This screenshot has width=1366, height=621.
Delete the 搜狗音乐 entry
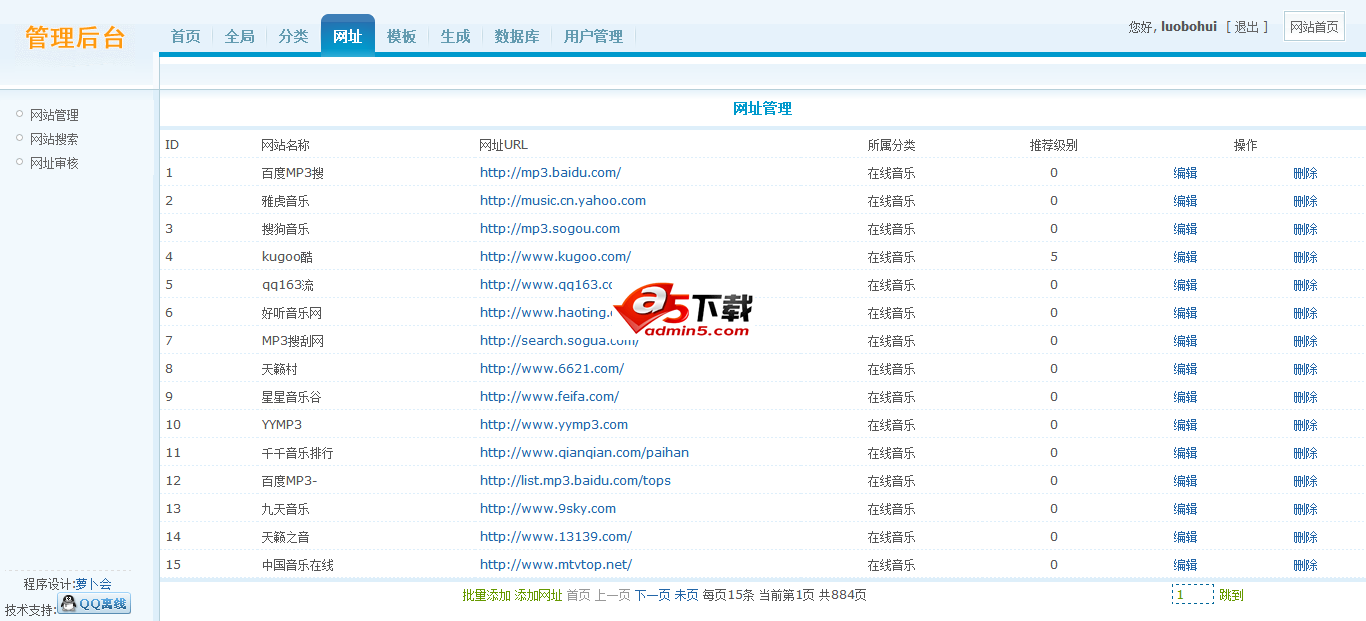1305,229
